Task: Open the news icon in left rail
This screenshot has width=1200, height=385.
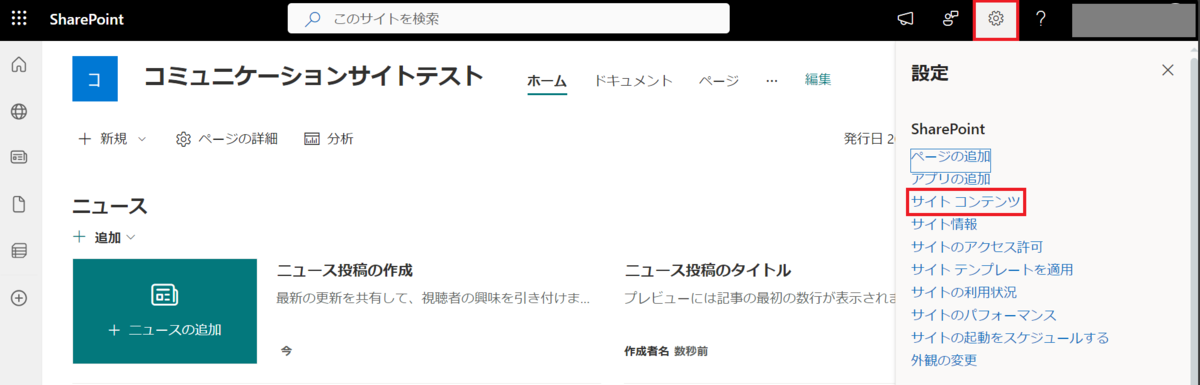Action: 18,158
